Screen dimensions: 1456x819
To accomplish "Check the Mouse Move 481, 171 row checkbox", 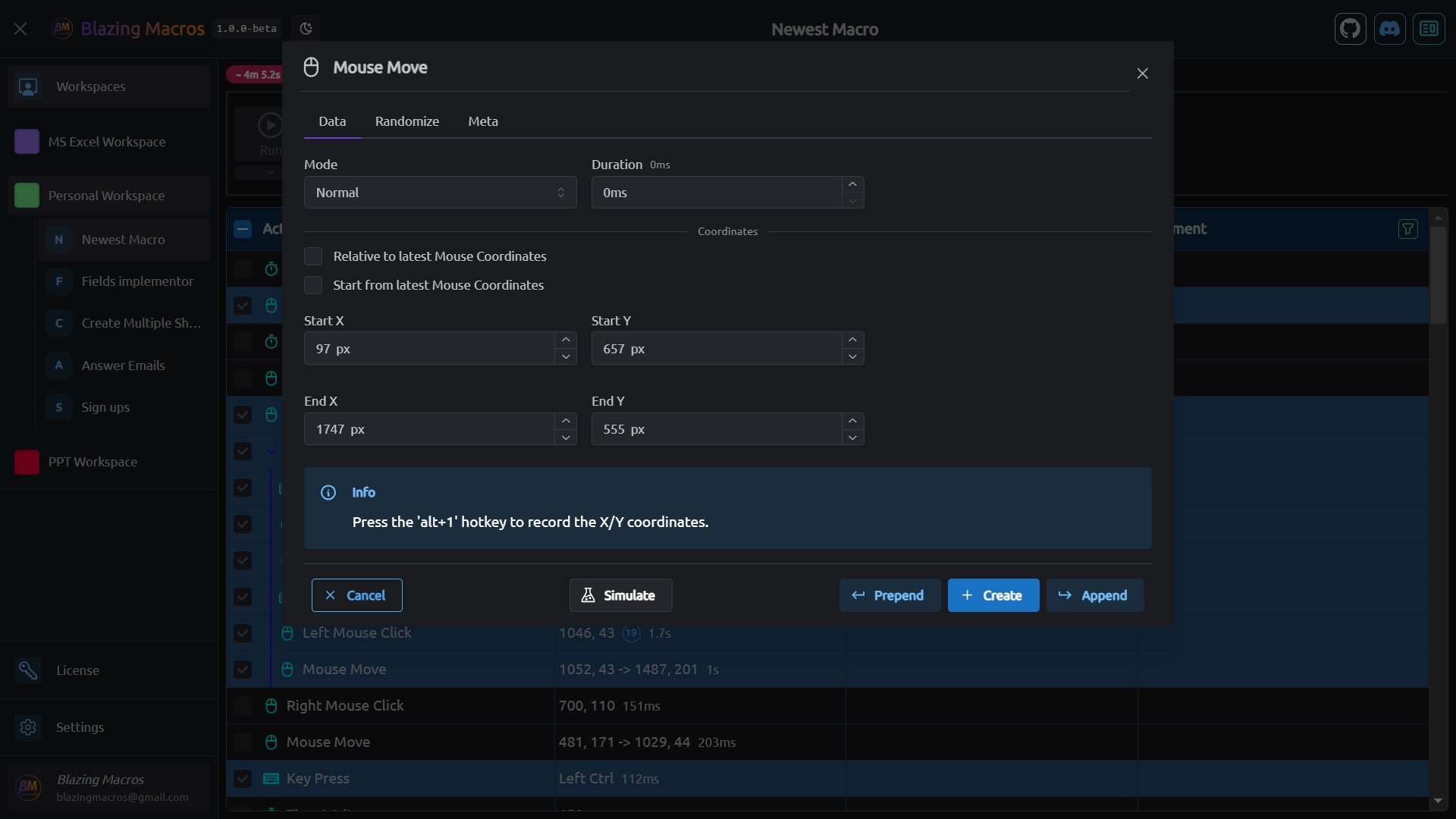I will coord(243,742).
